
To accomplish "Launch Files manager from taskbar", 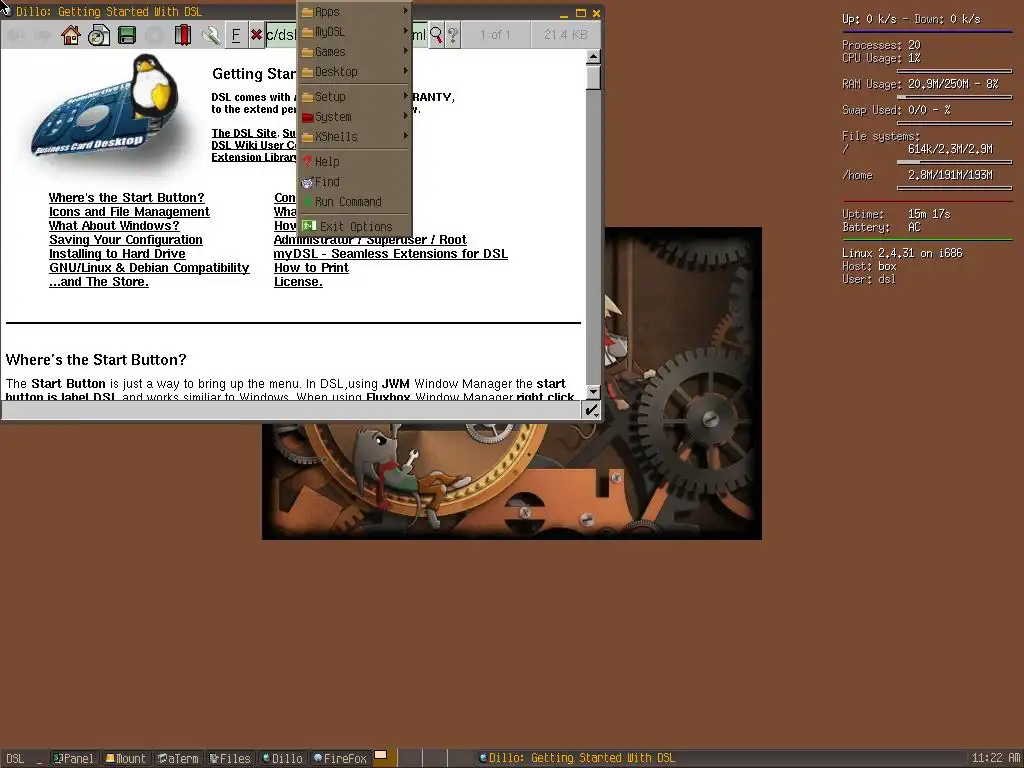I will click(x=230, y=758).
